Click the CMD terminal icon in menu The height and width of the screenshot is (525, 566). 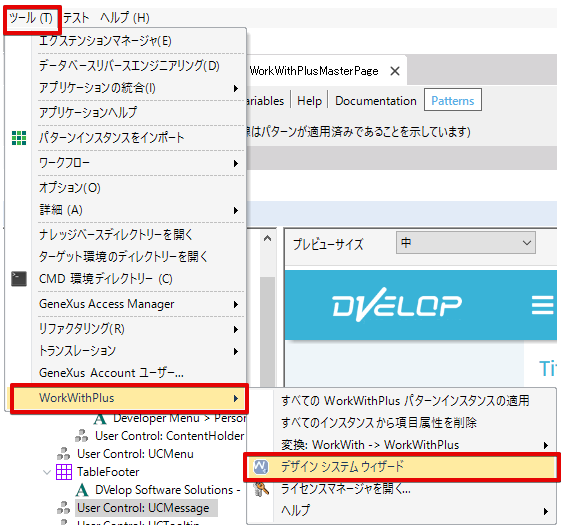[x=19, y=279]
